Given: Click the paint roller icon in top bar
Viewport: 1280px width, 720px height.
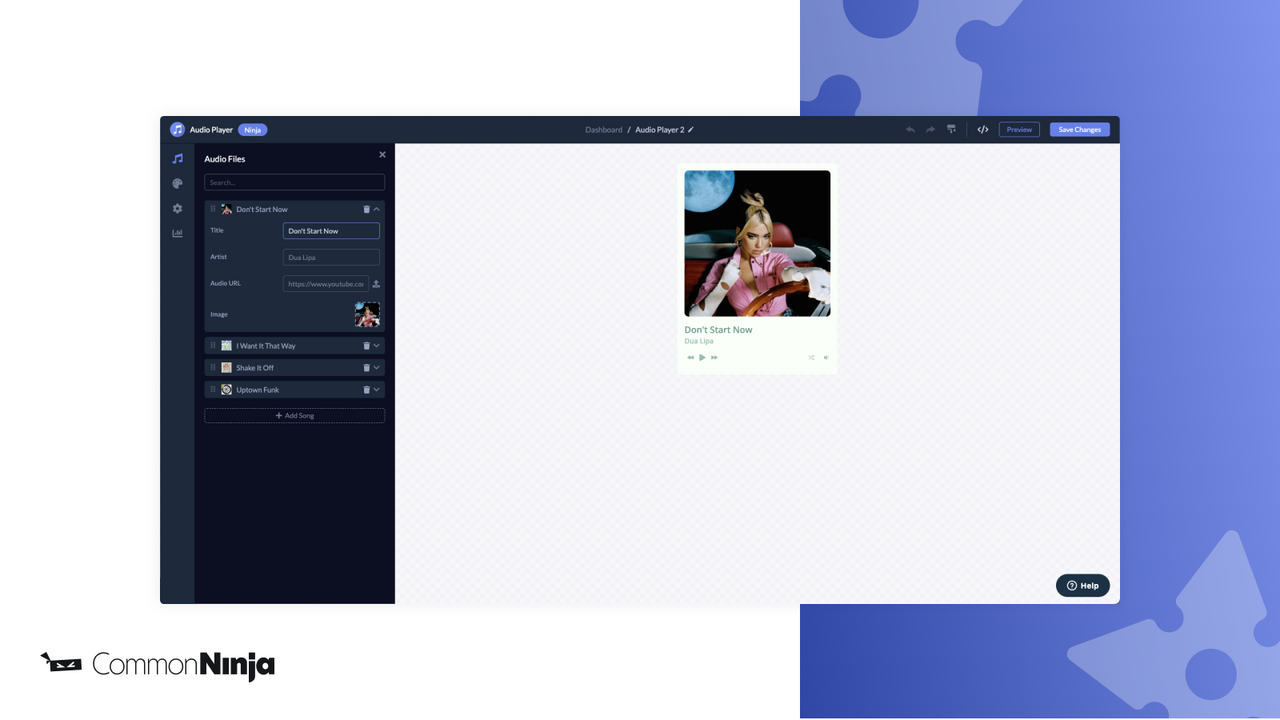Looking at the screenshot, I should pos(951,129).
